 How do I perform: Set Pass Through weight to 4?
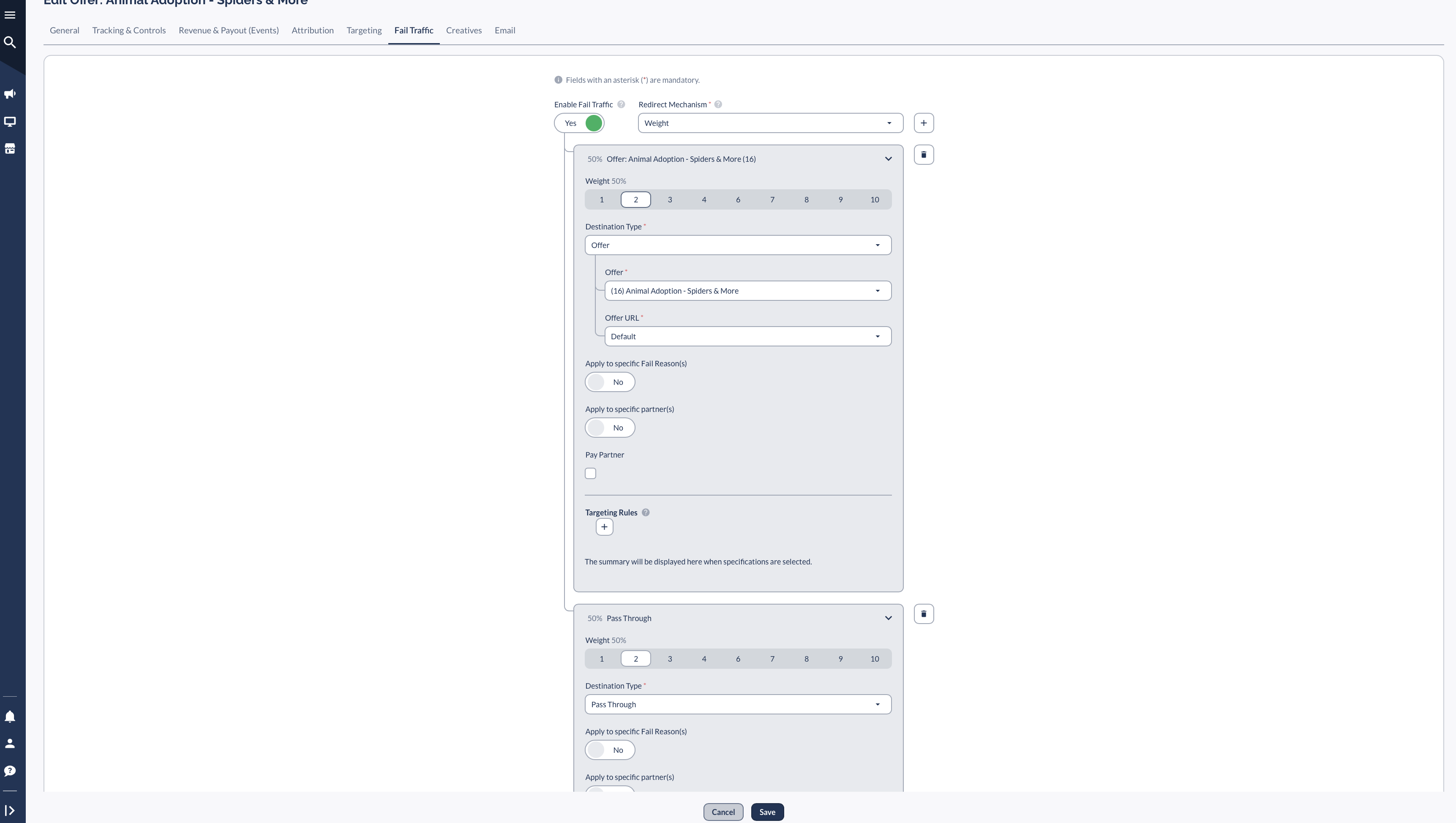(x=703, y=659)
